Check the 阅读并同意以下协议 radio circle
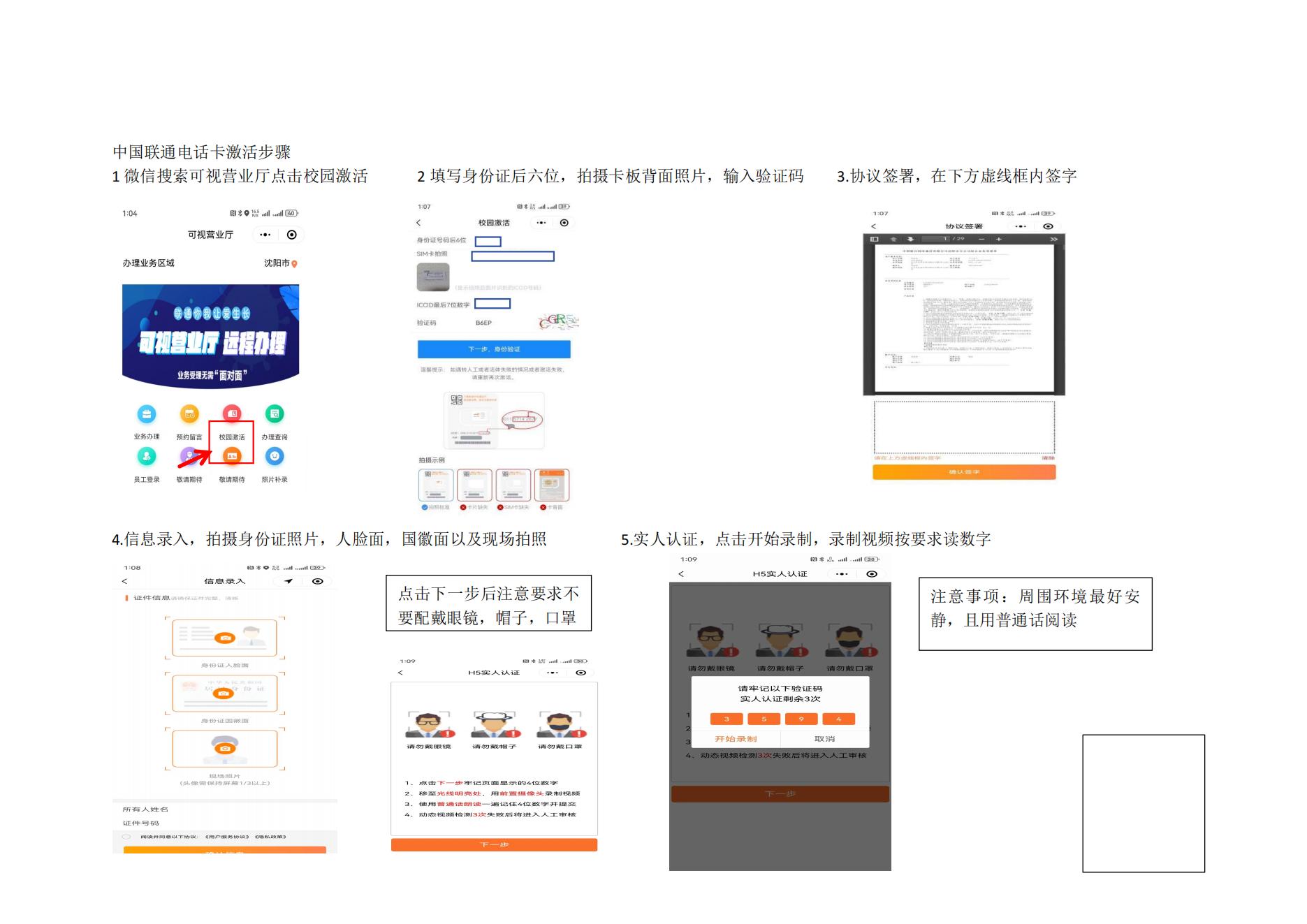Image resolution: width=1307 pixels, height=924 pixels. [126, 837]
